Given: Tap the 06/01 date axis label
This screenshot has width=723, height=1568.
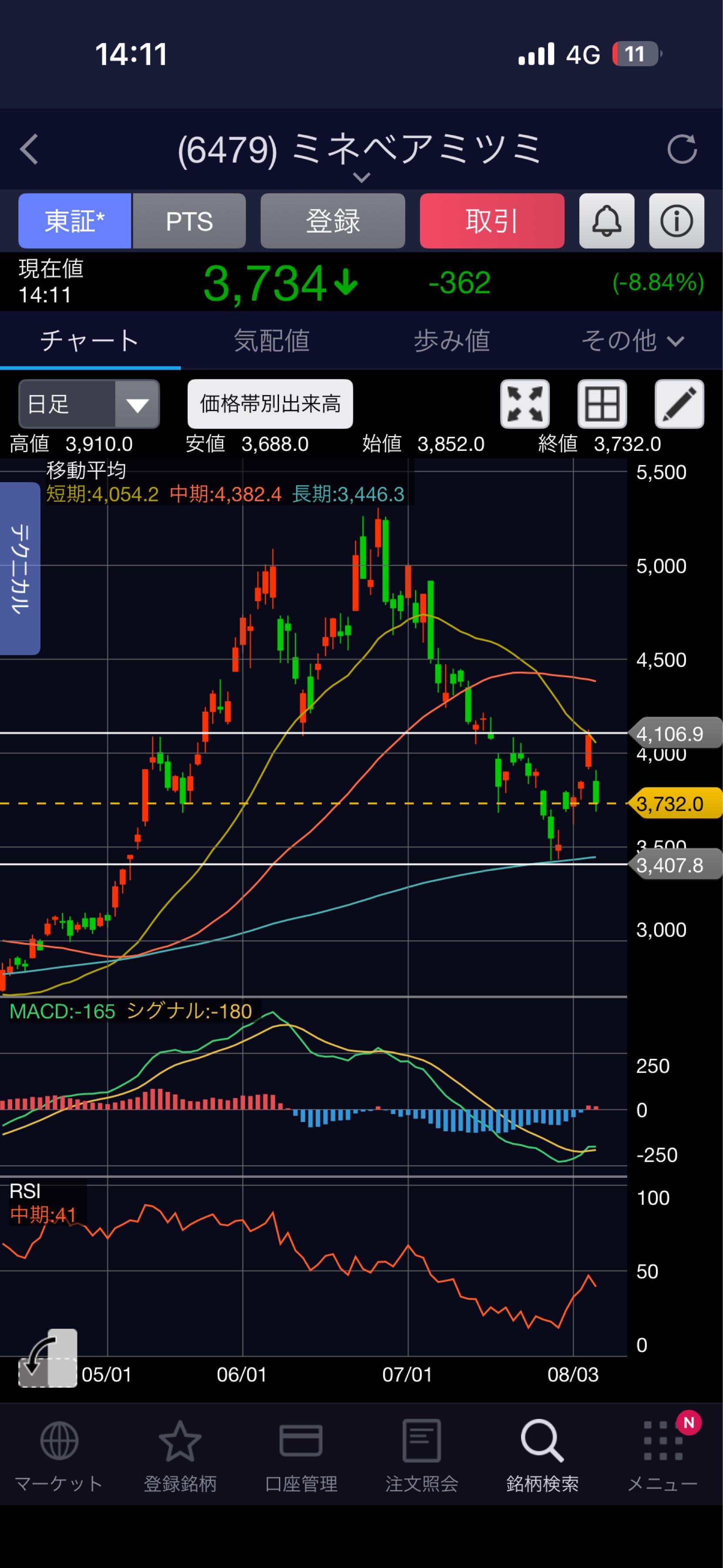Looking at the screenshot, I should (x=242, y=1375).
